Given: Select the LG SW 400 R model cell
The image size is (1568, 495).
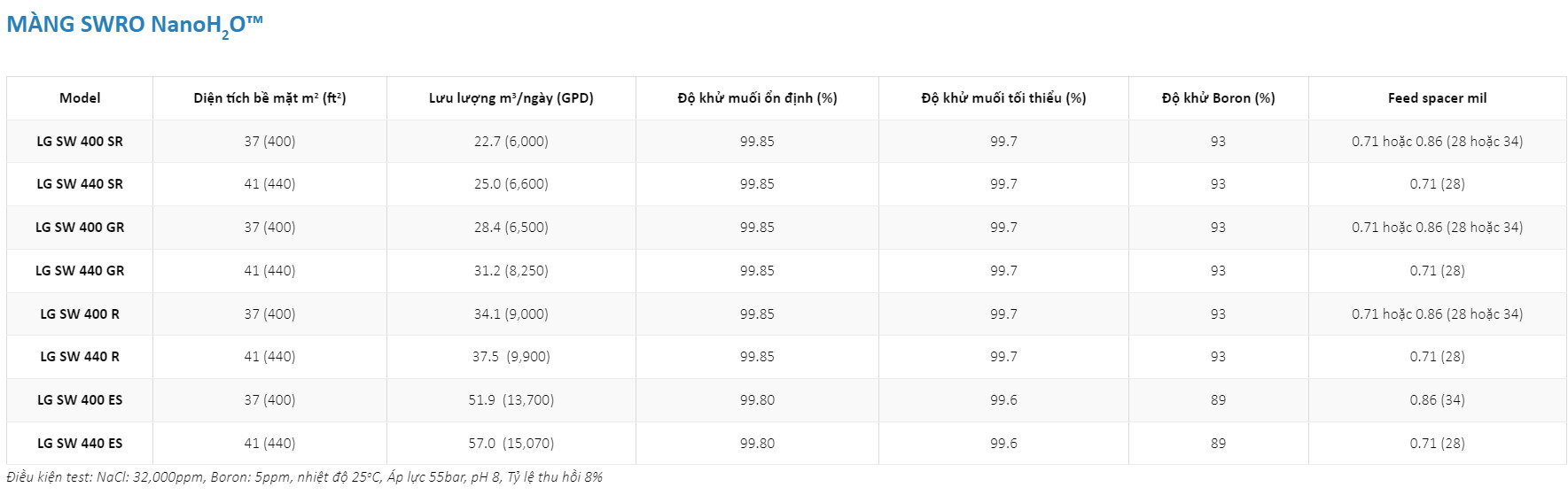Looking at the screenshot, I should [x=80, y=314].
